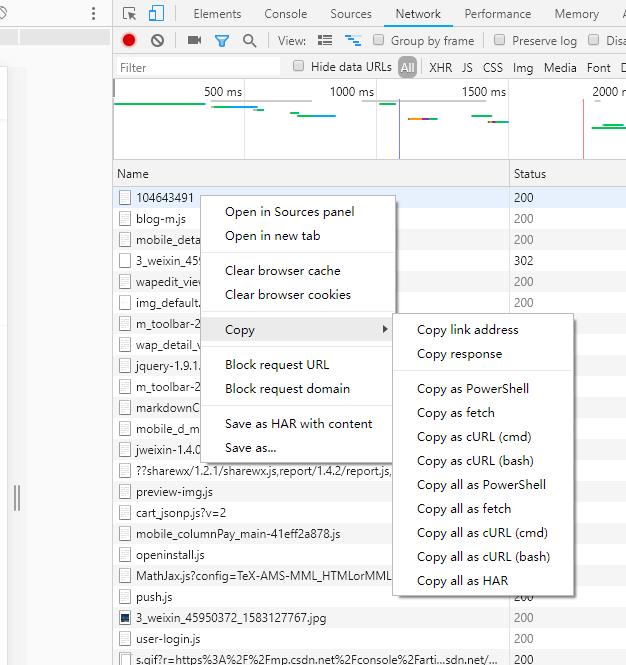Choose Open in new tab
The width and height of the screenshot is (626, 665).
(x=298, y=236)
